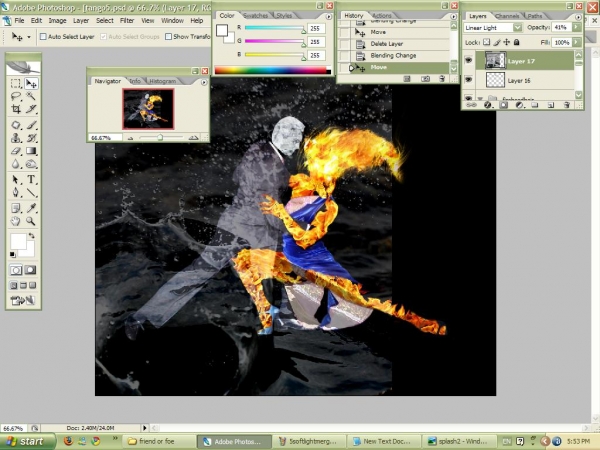Select the Brush tool
The image size is (600, 450).
pyautogui.click(x=31, y=125)
